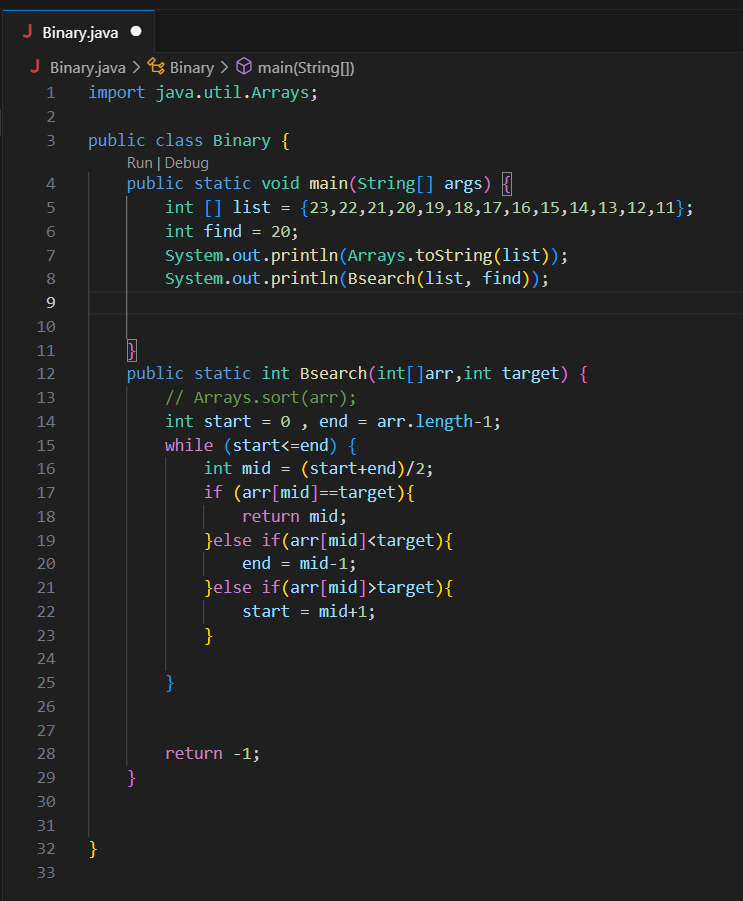Click blue closing brace on line 25

click(170, 683)
